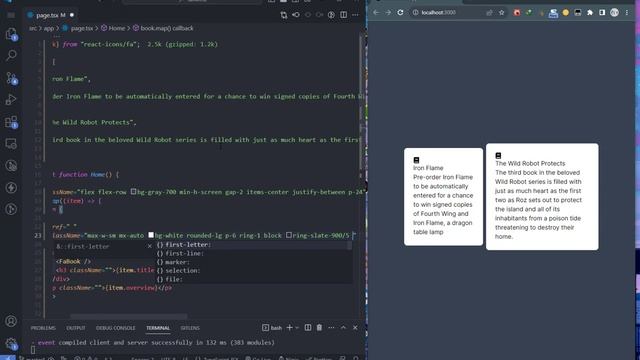
Task: Close the &::first-letter suggestion details
Action: pos(149,246)
